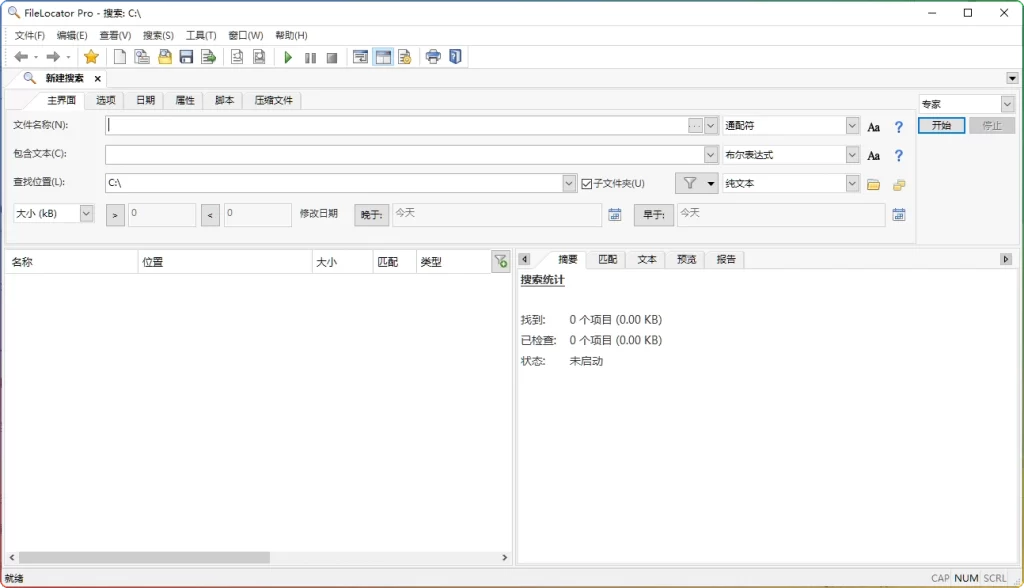Expand the 布尔表达式 dropdown
The image size is (1024, 588).
coord(851,154)
